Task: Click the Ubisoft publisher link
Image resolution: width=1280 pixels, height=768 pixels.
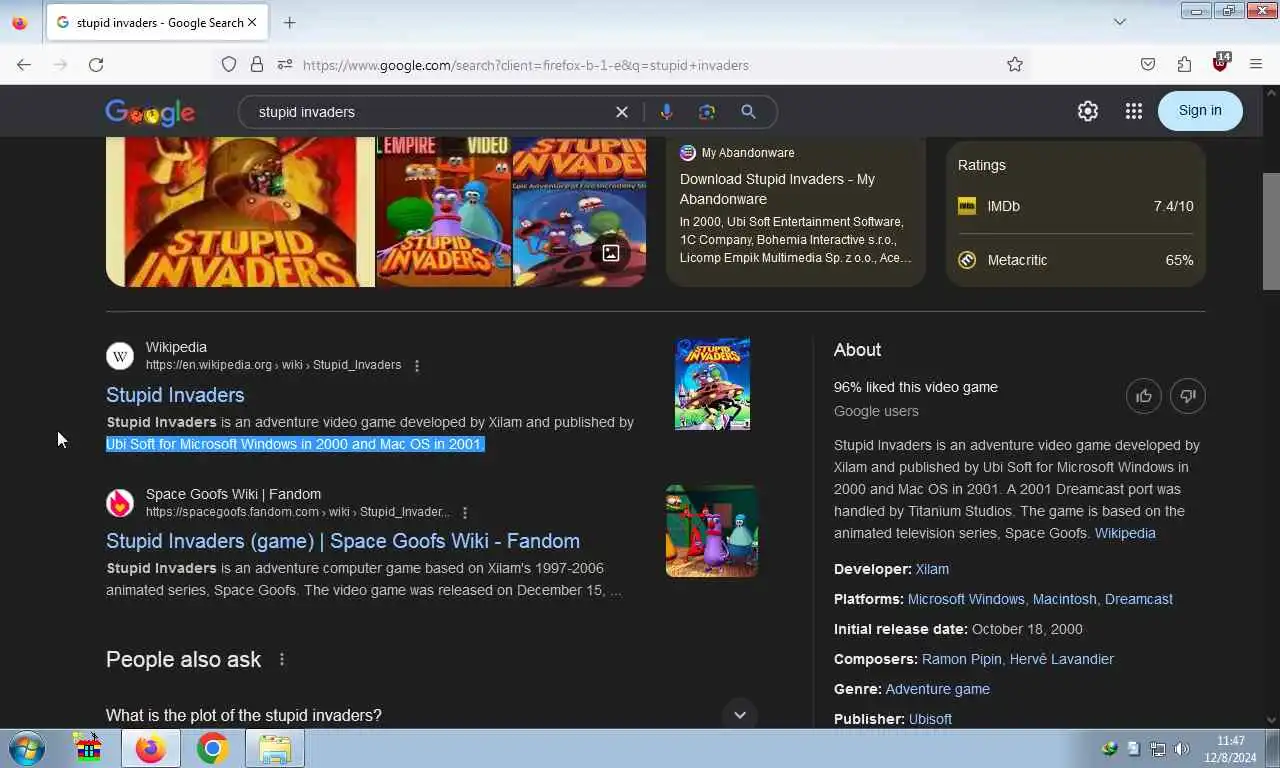Action: point(930,719)
